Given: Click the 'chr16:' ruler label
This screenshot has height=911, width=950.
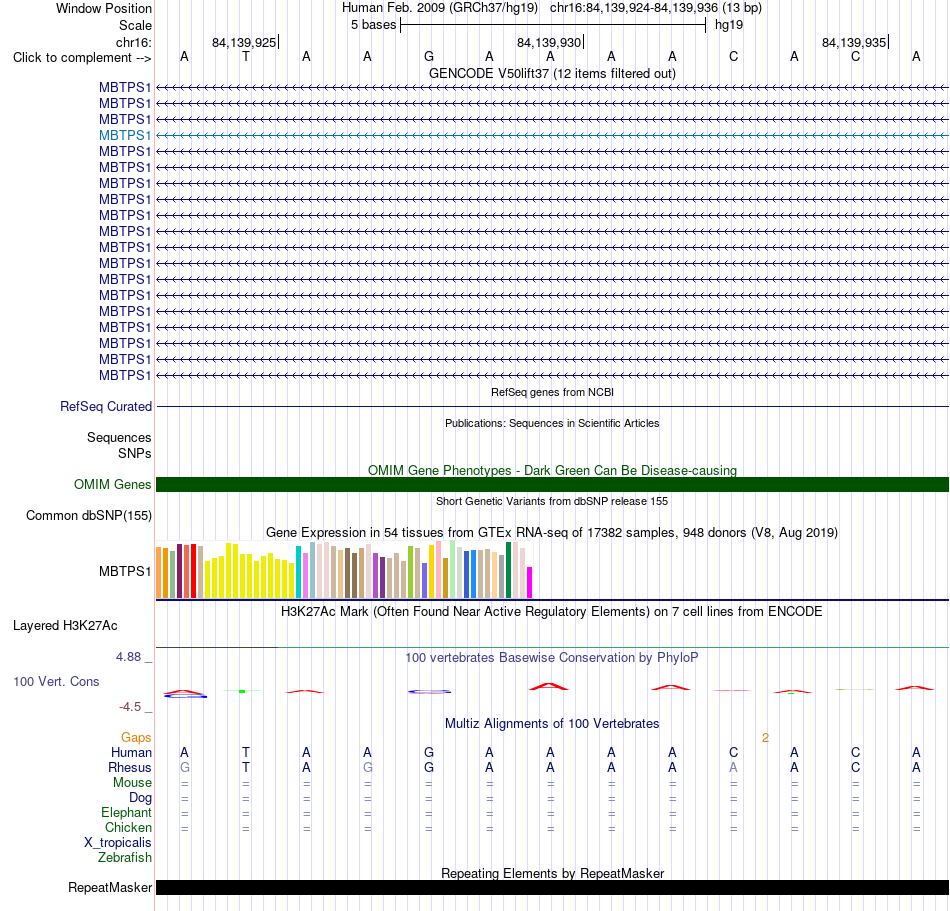Looking at the screenshot, I should coord(133,42).
